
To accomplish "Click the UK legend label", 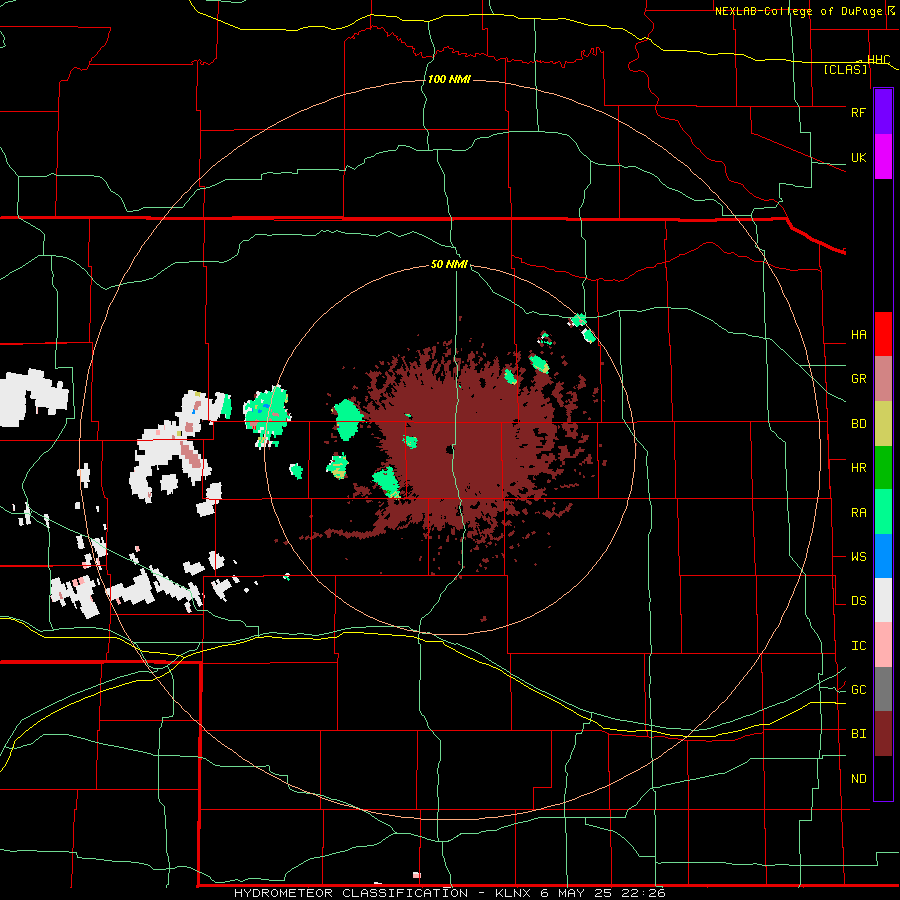I will pos(858,157).
